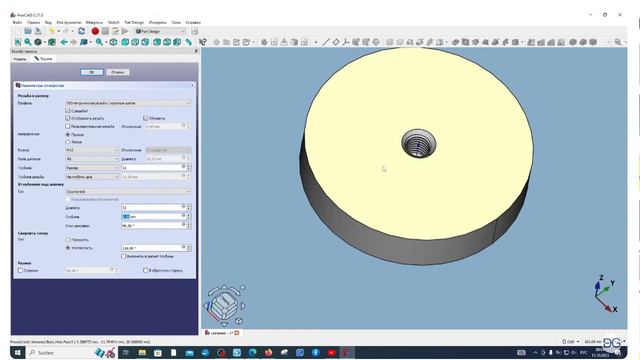
Task: Activate the What's This help cursor icon
Action: [203, 42]
